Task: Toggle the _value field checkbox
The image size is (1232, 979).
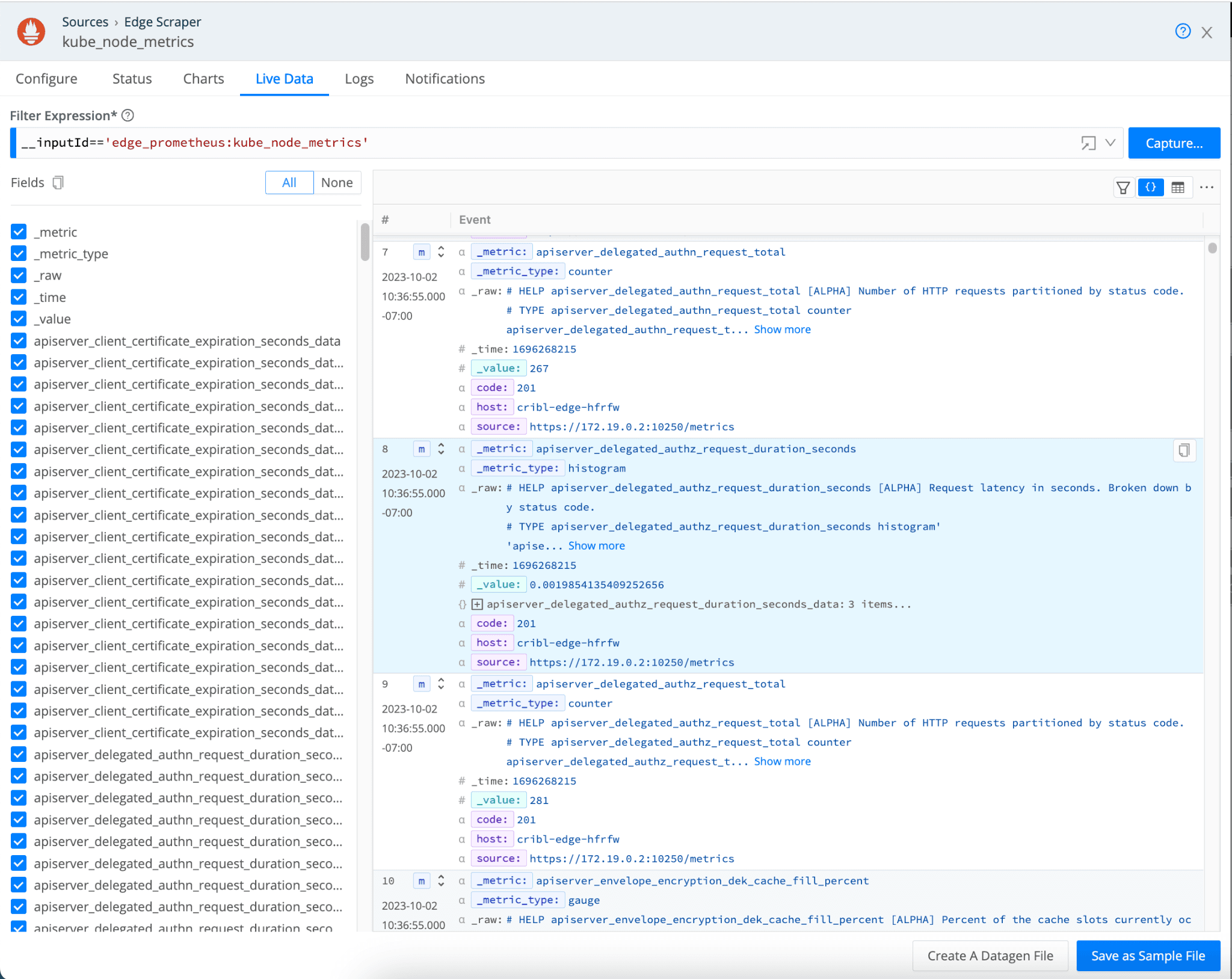Action: [19, 319]
